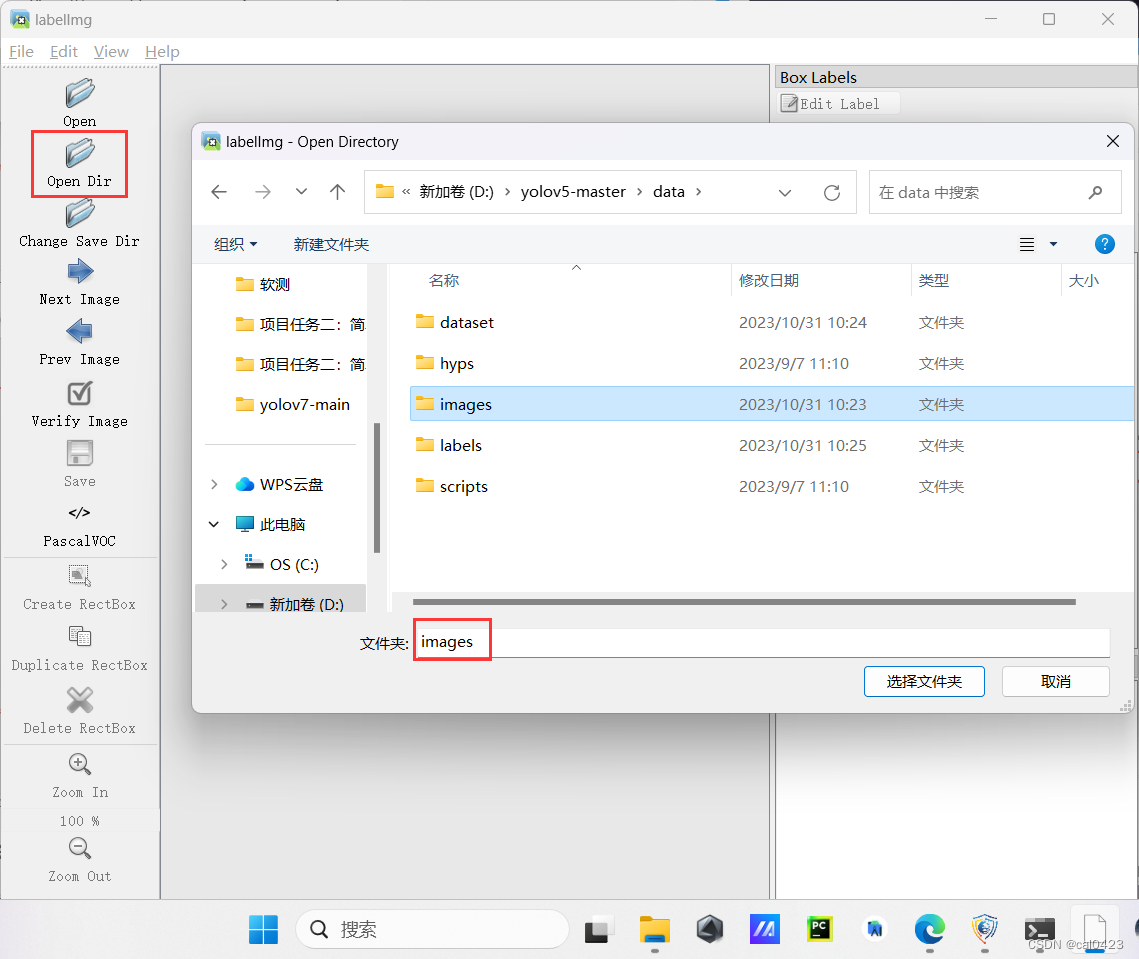Click the data breadcrumb segment
Image resolution: width=1139 pixels, height=959 pixels.
tap(668, 192)
